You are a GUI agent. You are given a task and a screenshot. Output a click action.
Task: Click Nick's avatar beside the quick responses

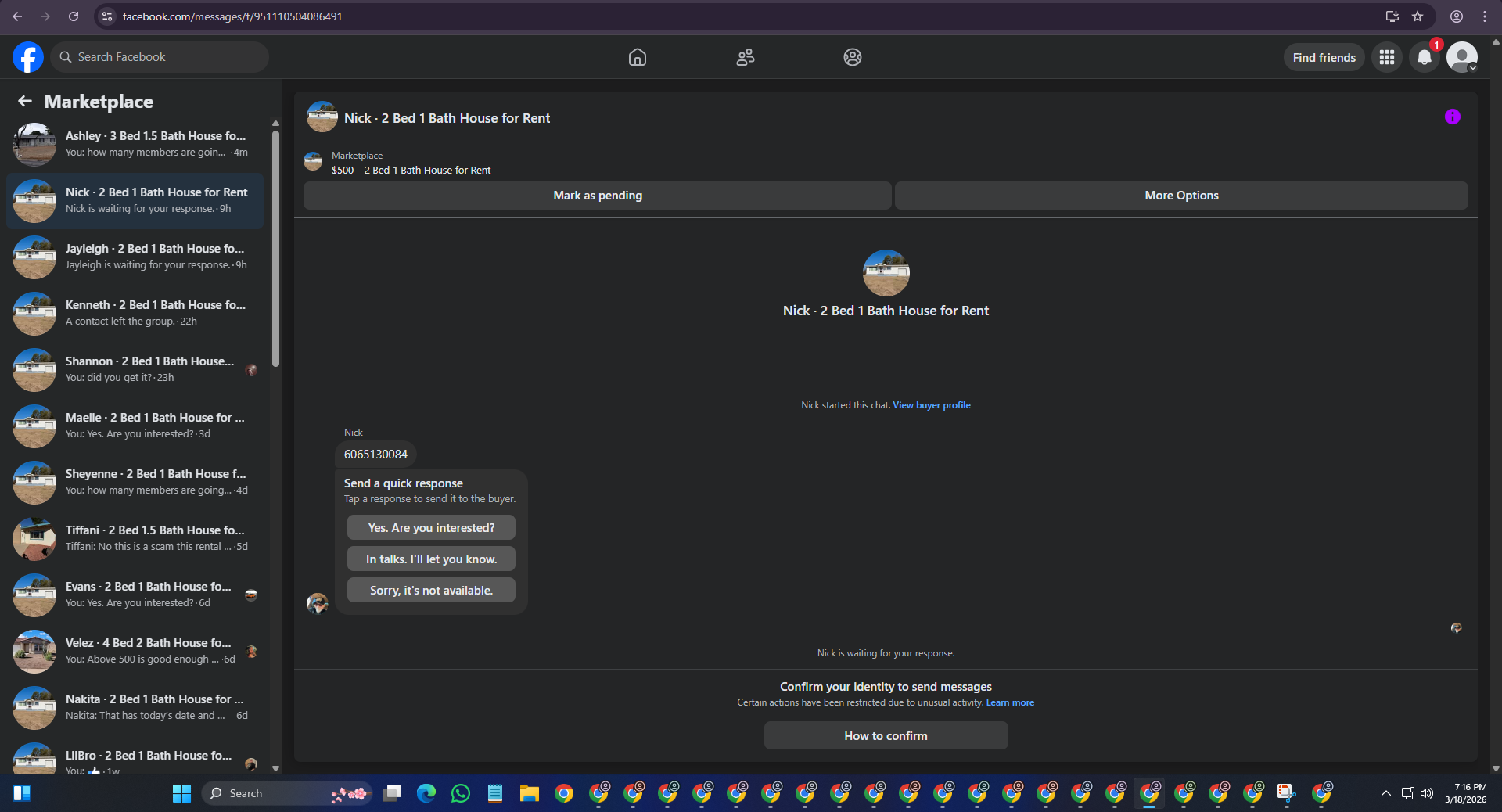point(317,603)
